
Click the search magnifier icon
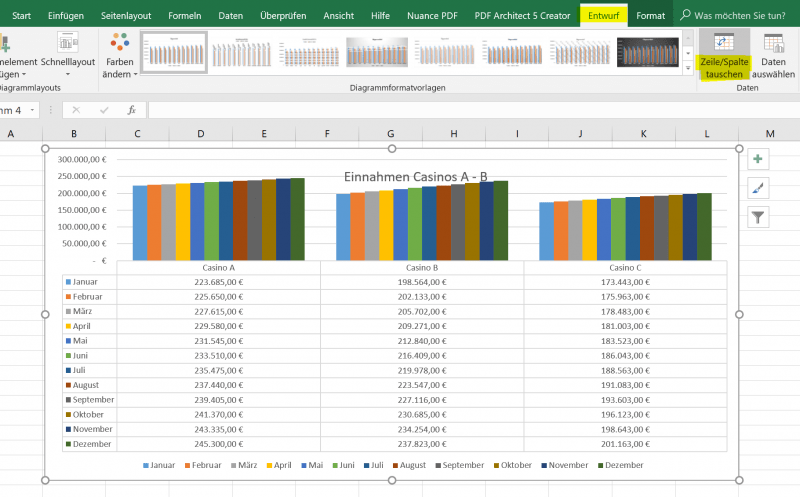[x=685, y=15]
